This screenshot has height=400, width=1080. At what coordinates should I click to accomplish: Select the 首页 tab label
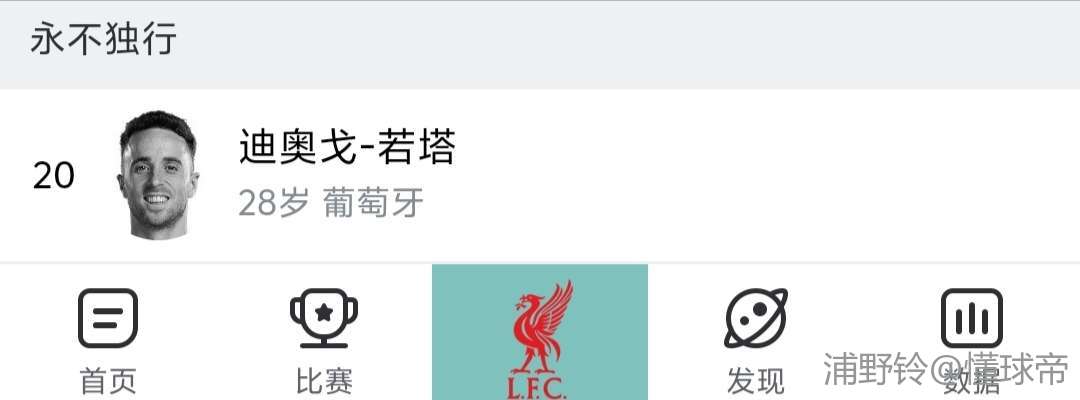(x=108, y=381)
